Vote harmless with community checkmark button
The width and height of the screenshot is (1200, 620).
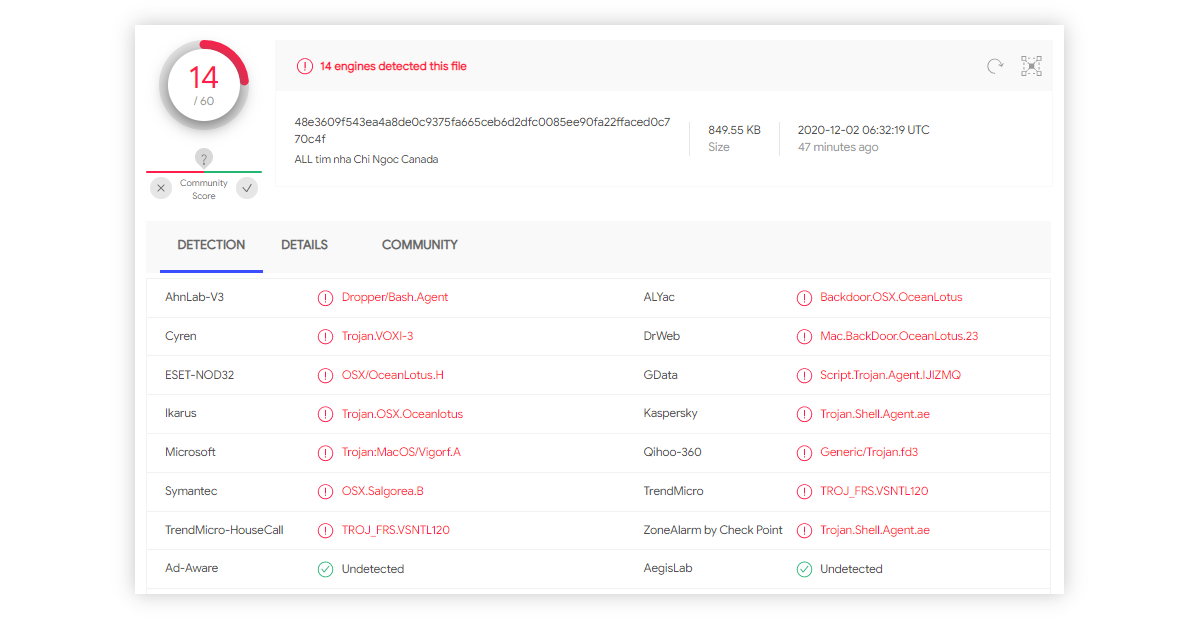pyautogui.click(x=247, y=188)
